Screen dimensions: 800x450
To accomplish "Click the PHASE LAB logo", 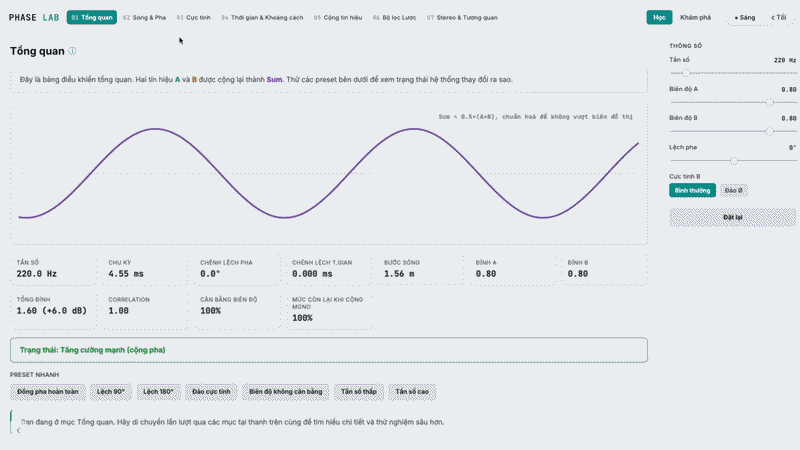I will pos(34,17).
